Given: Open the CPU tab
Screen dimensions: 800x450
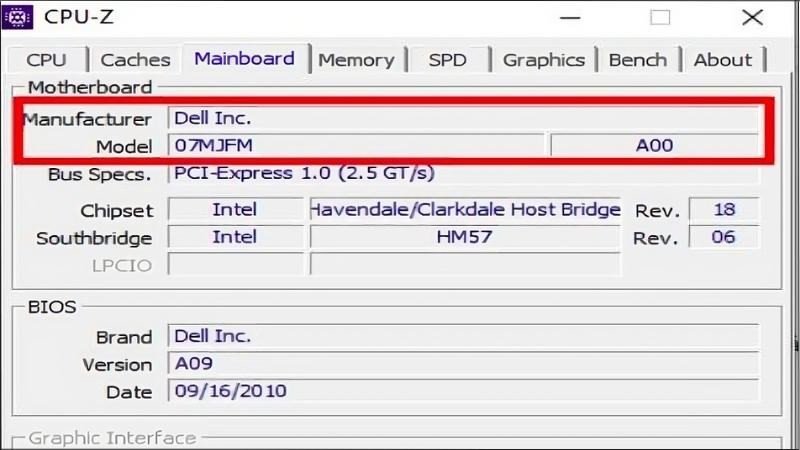Looking at the screenshot, I should click(x=47, y=60).
